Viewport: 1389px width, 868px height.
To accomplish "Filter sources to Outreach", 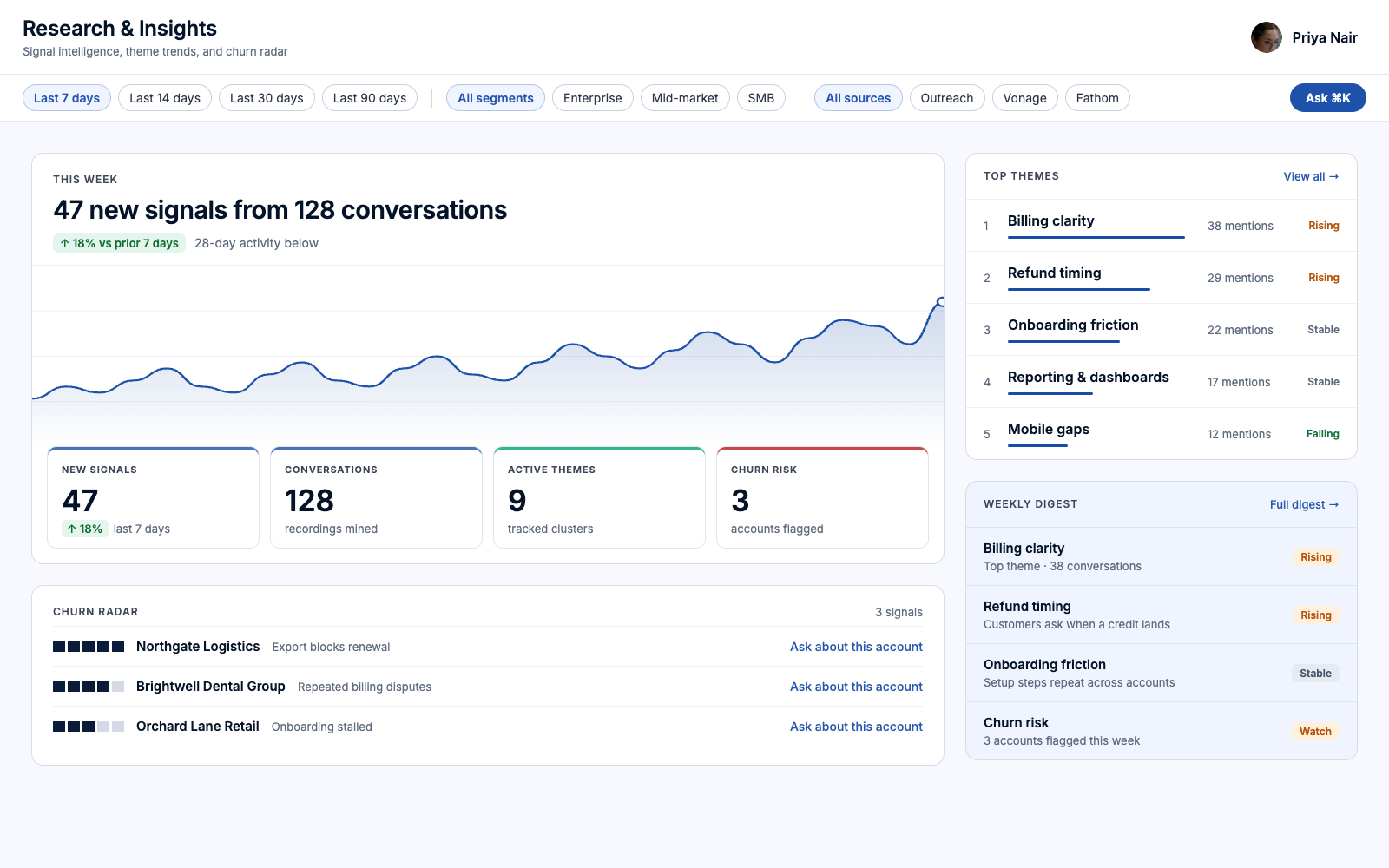I will [947, 98].
